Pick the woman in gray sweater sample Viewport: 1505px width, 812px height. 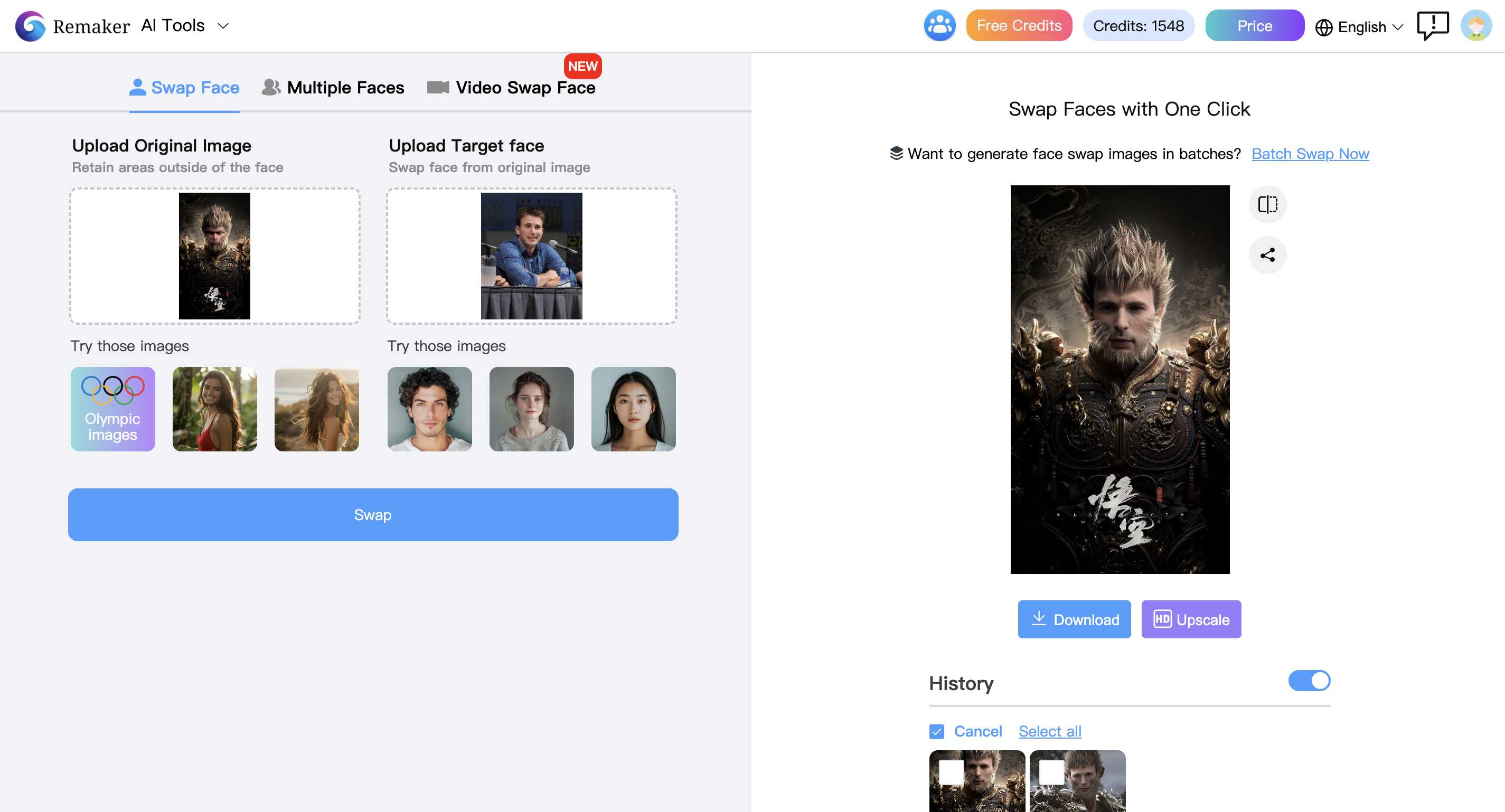point(531,409)
